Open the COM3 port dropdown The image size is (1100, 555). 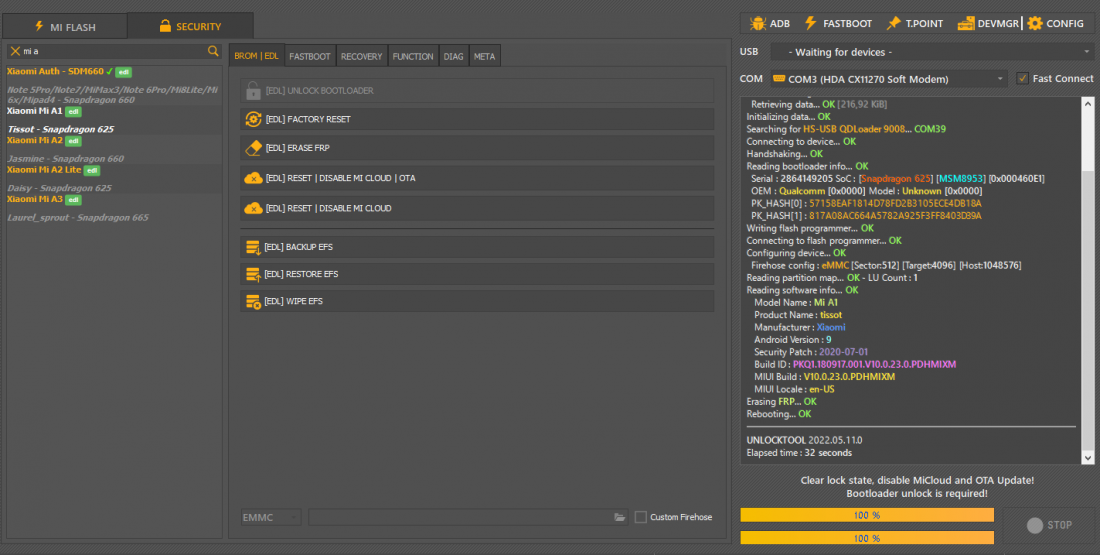[889, 79]
